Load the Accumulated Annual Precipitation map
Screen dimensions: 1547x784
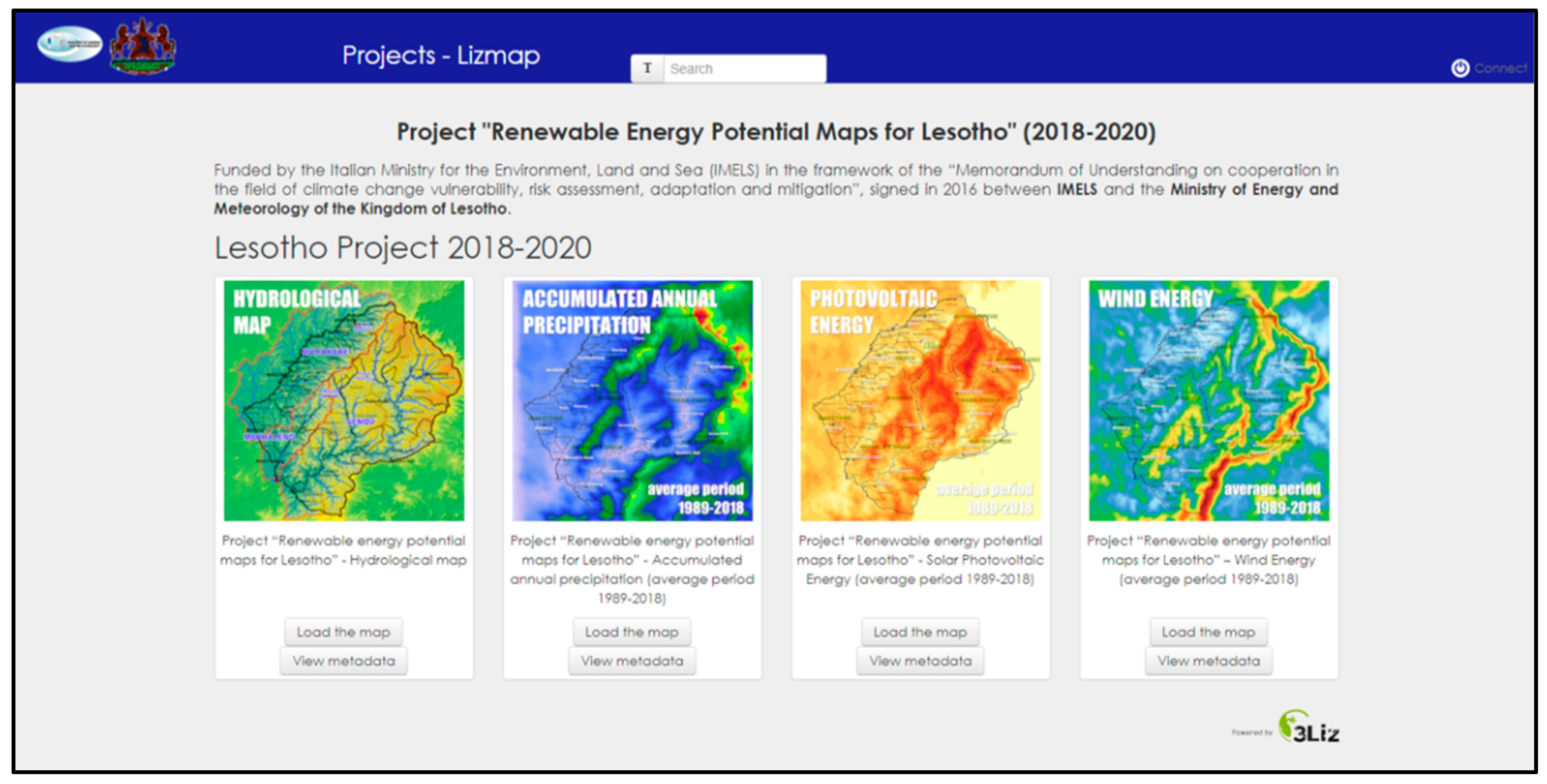(632, 631)
